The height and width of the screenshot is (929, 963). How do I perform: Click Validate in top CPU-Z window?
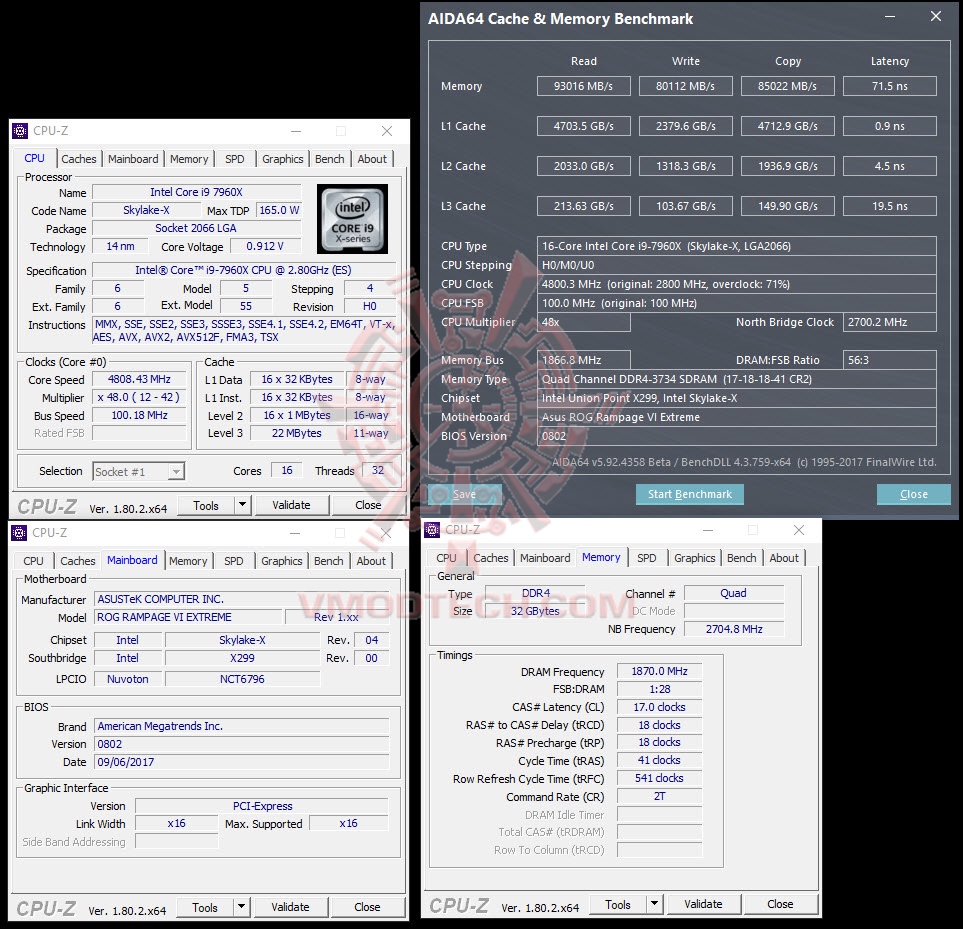click(x=291, y=505)
